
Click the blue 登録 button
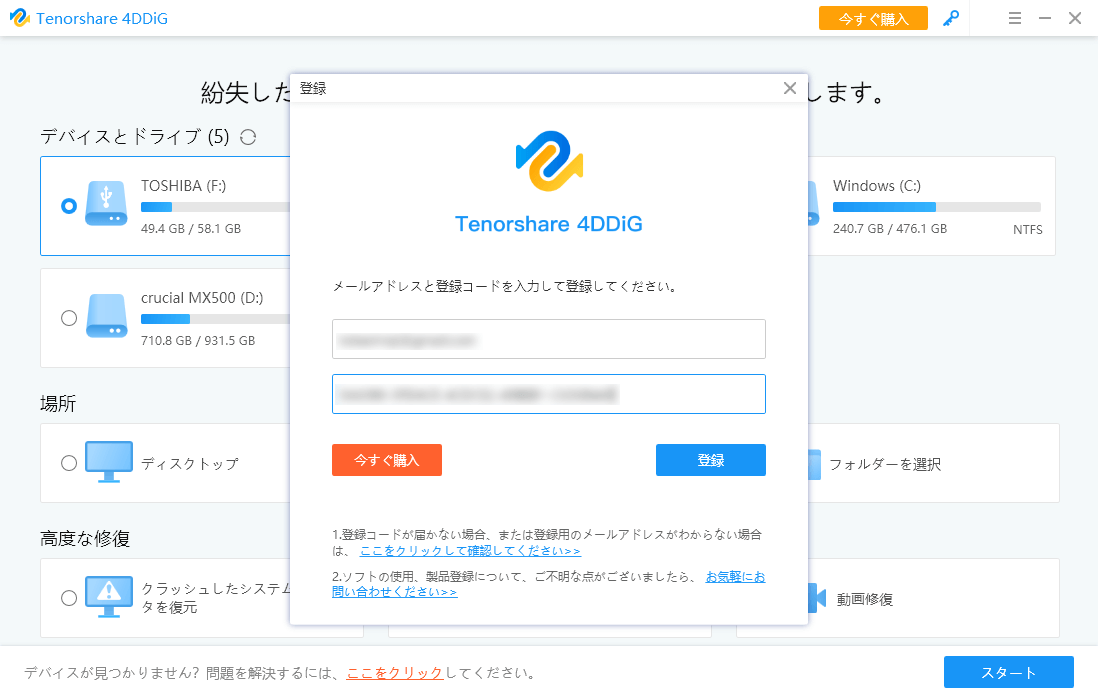711,460
